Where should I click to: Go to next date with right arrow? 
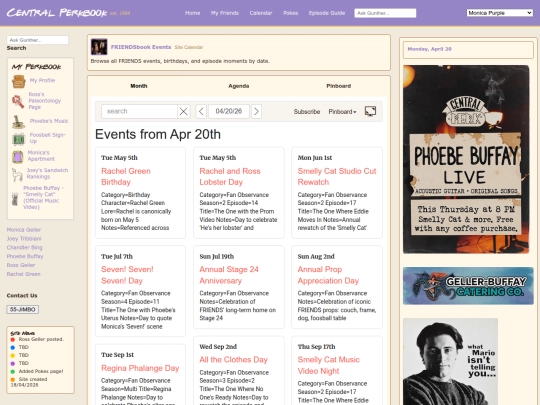click(256, 111)
